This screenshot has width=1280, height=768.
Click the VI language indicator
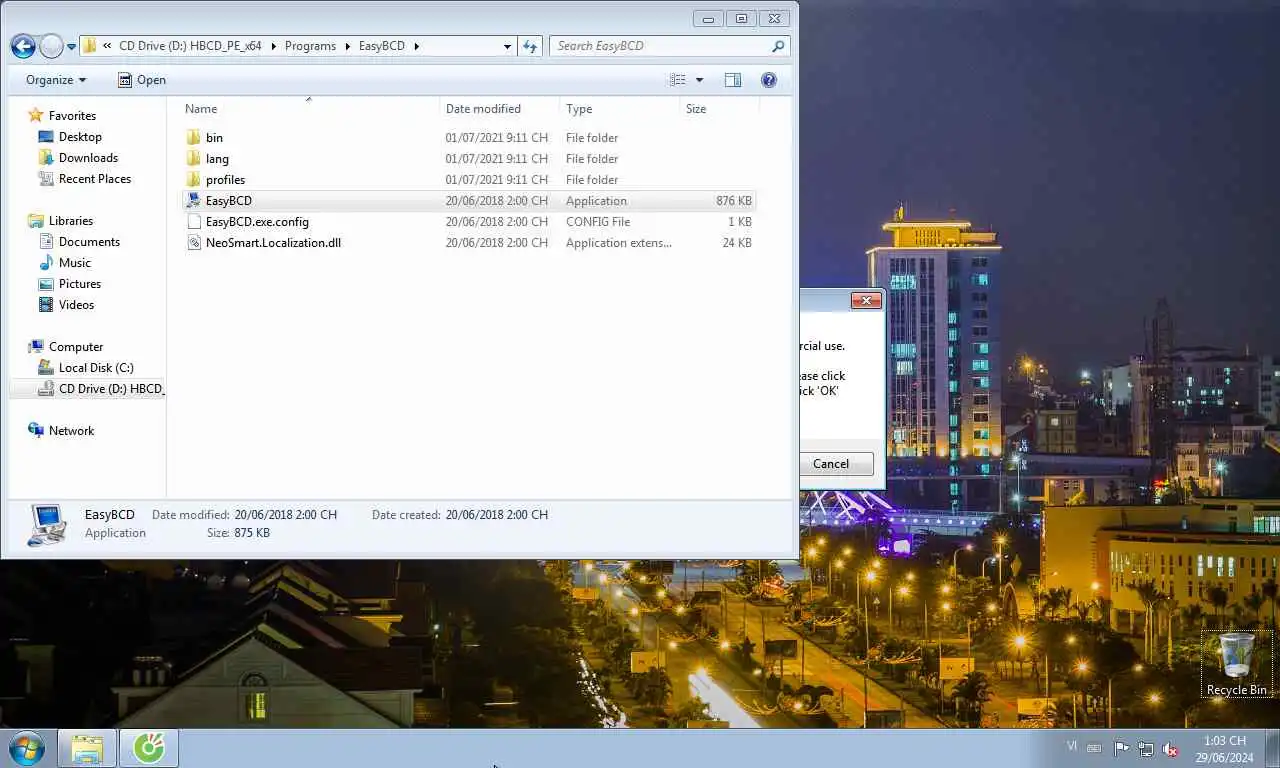[1072, 746]
